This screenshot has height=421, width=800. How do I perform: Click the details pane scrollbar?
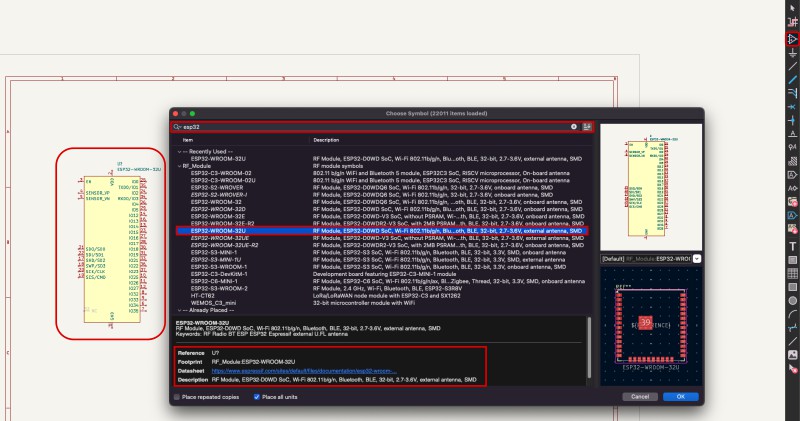pyautogui.click(x=589, y=347)
